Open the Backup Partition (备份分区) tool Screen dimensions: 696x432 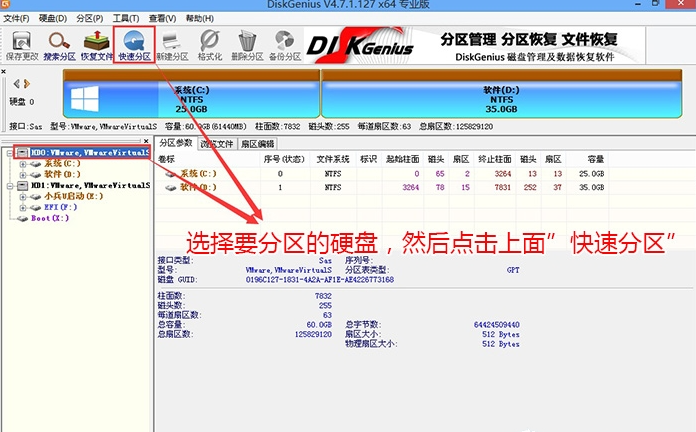285,45
